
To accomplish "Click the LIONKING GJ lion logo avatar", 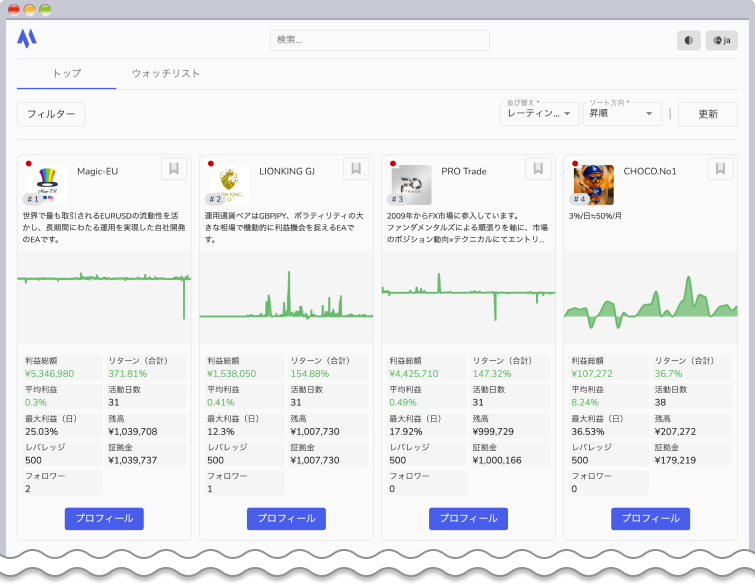I will click(230, 182).
